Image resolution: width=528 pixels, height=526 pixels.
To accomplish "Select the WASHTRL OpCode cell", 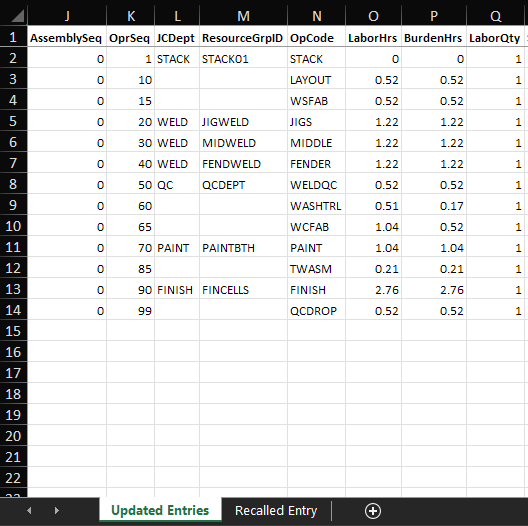I will [317, 205].
